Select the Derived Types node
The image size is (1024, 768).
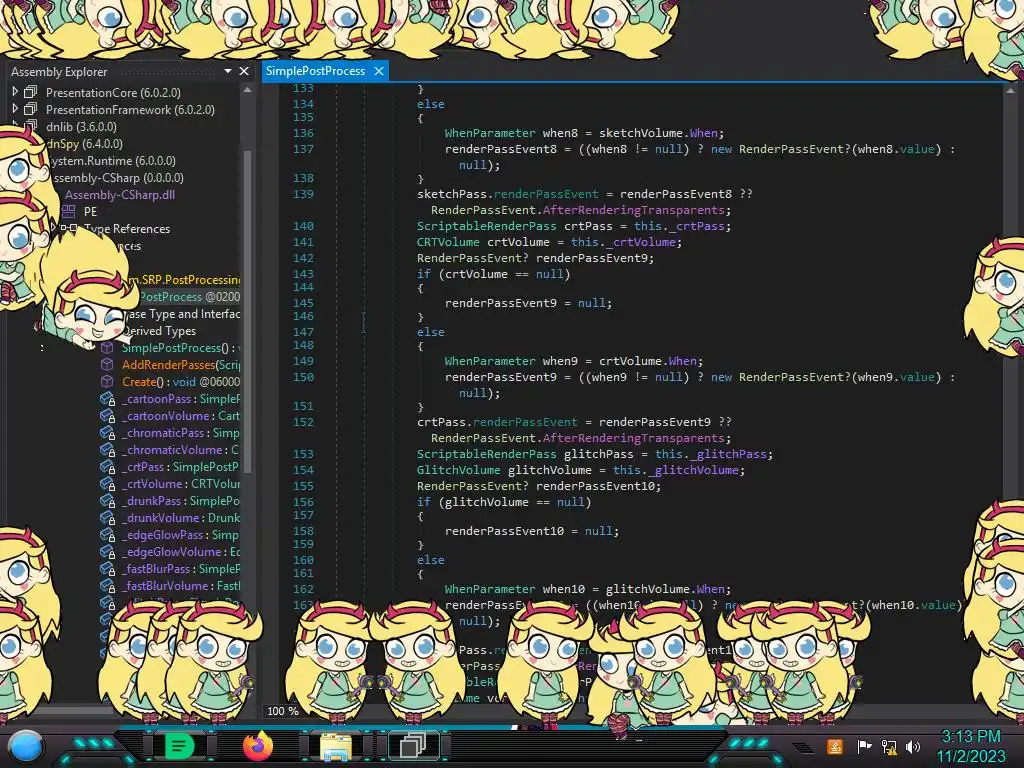click(x=159, y=330)
